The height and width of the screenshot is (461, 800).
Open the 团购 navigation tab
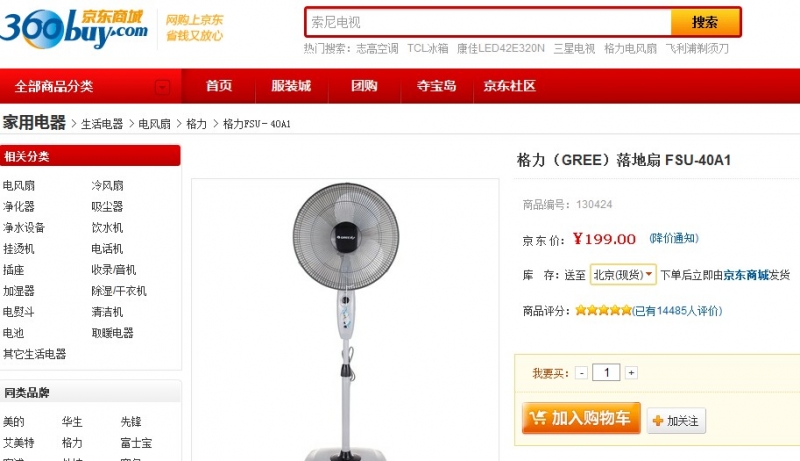coord(364,86)
